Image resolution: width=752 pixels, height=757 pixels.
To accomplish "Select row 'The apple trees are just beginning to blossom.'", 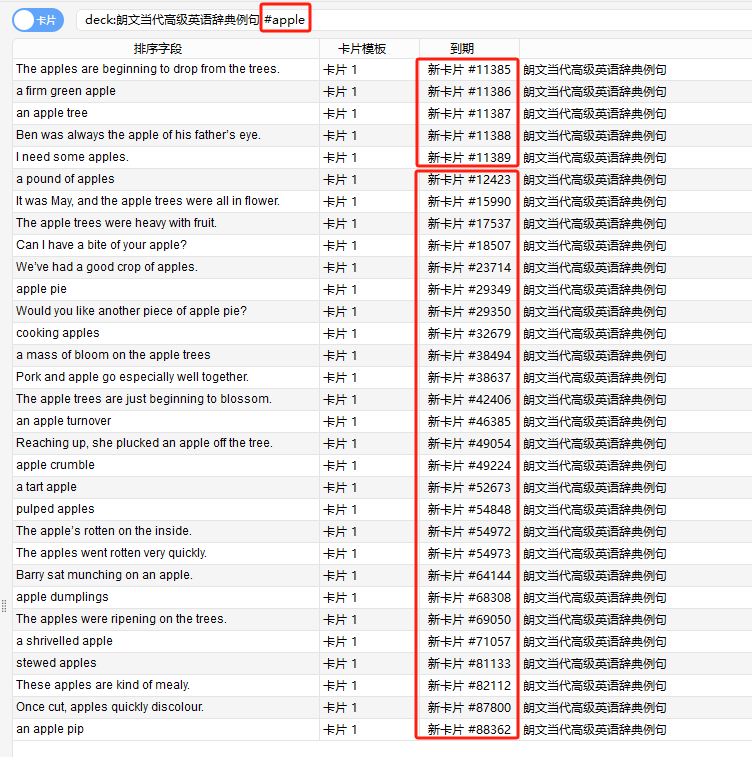I will (x=382, y=399).
